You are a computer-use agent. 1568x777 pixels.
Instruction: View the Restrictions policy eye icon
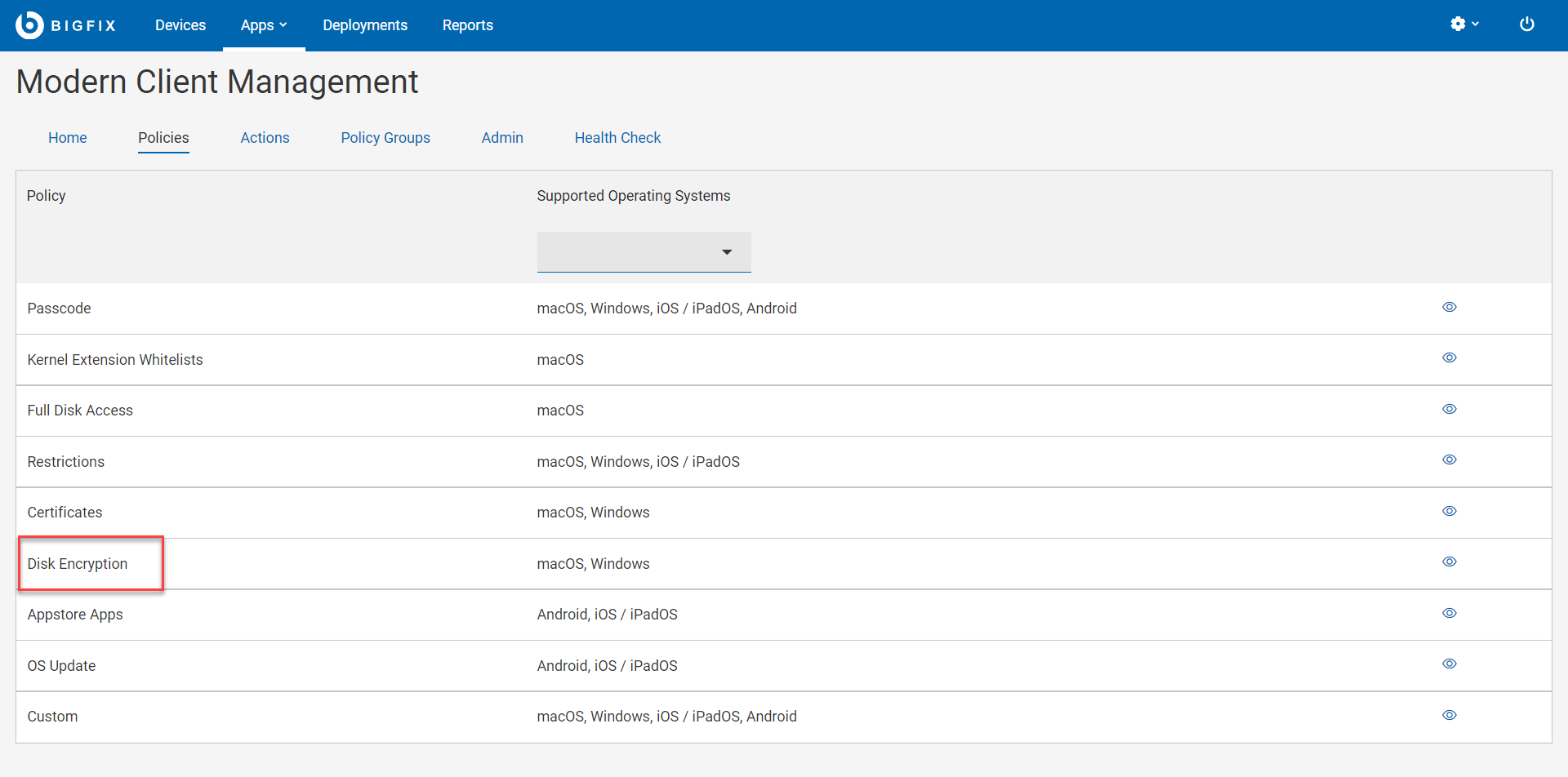pos(1449,460)
